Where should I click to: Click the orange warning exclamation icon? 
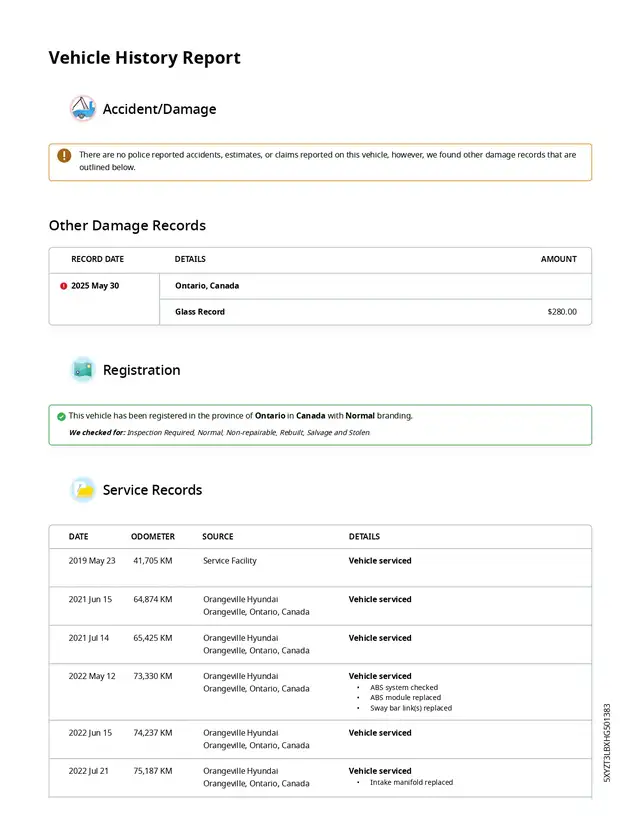pos(64,156)
